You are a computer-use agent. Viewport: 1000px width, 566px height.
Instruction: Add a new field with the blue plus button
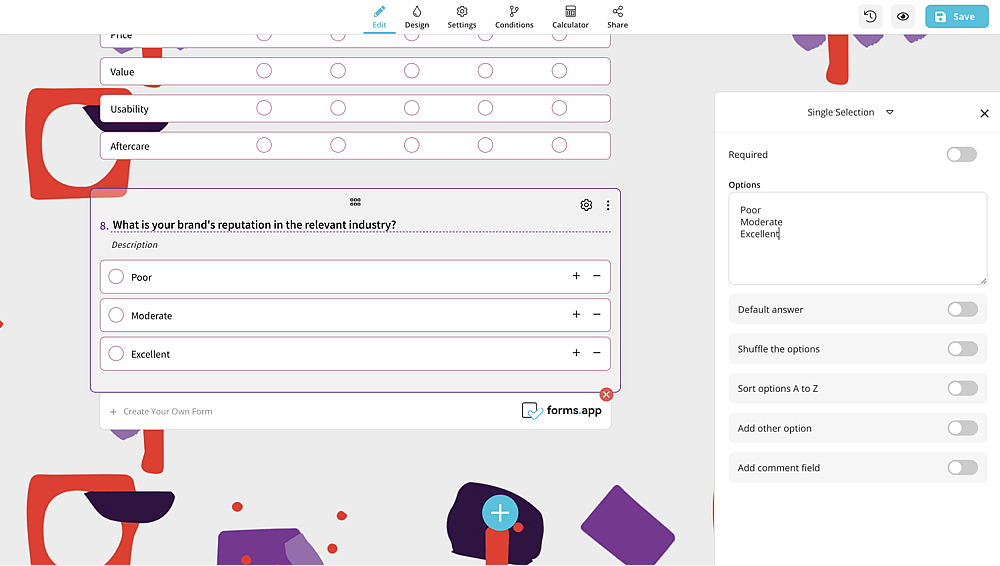click(x=500, y=512)
